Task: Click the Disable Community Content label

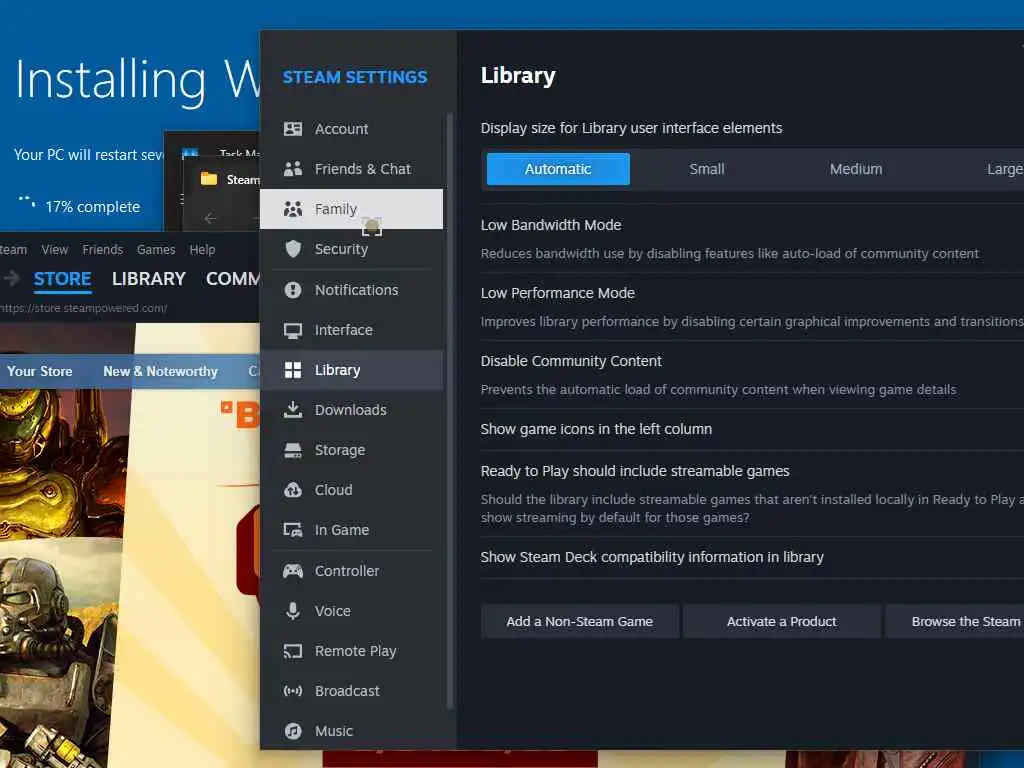Action: (571, 361)
